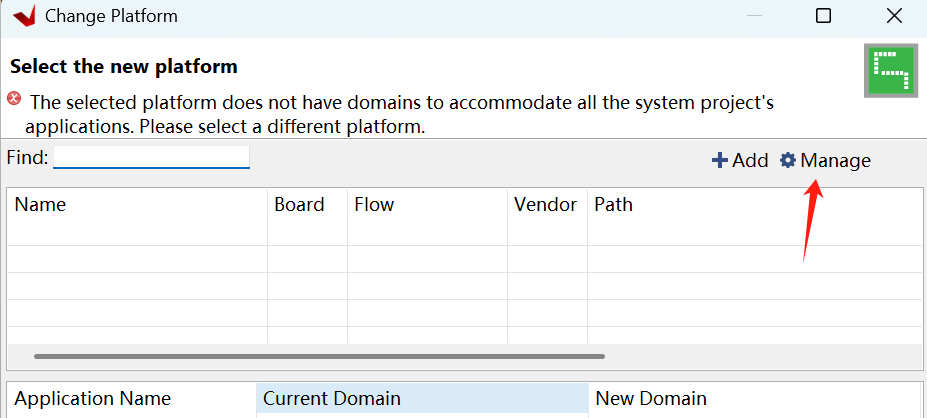This screenshot has width=927, height=418.
Task: Close the Change Platform dialog
Action: [894, 15]
